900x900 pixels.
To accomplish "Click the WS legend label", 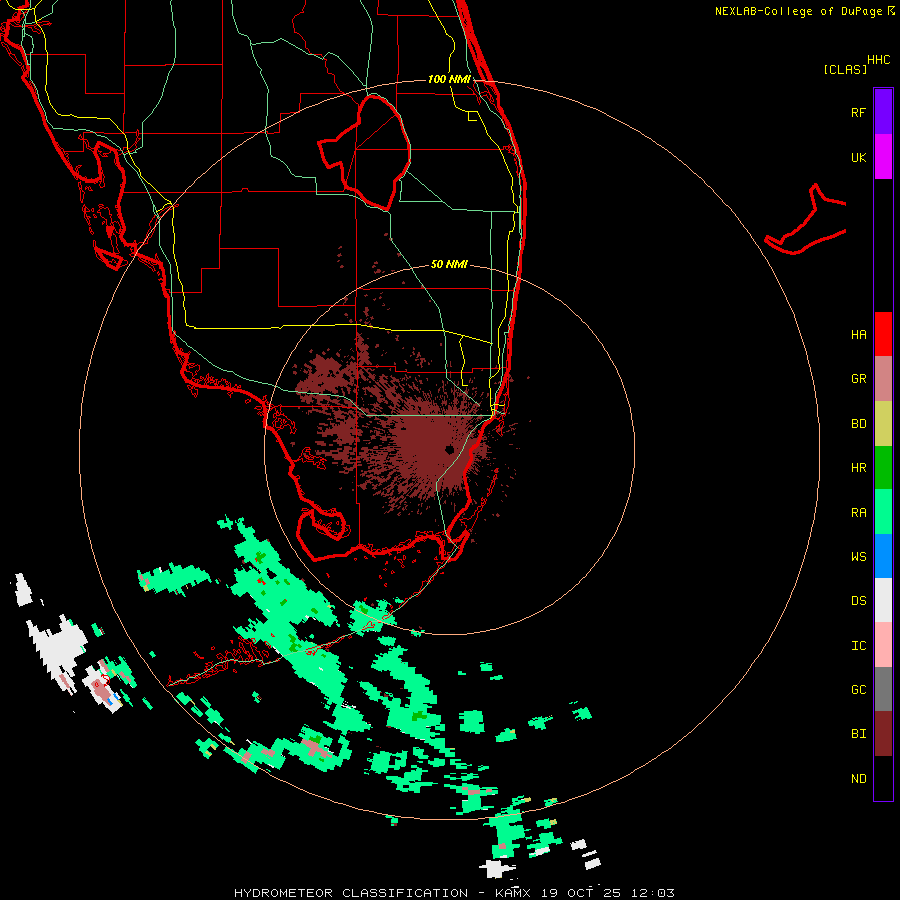I will [858, 556].
